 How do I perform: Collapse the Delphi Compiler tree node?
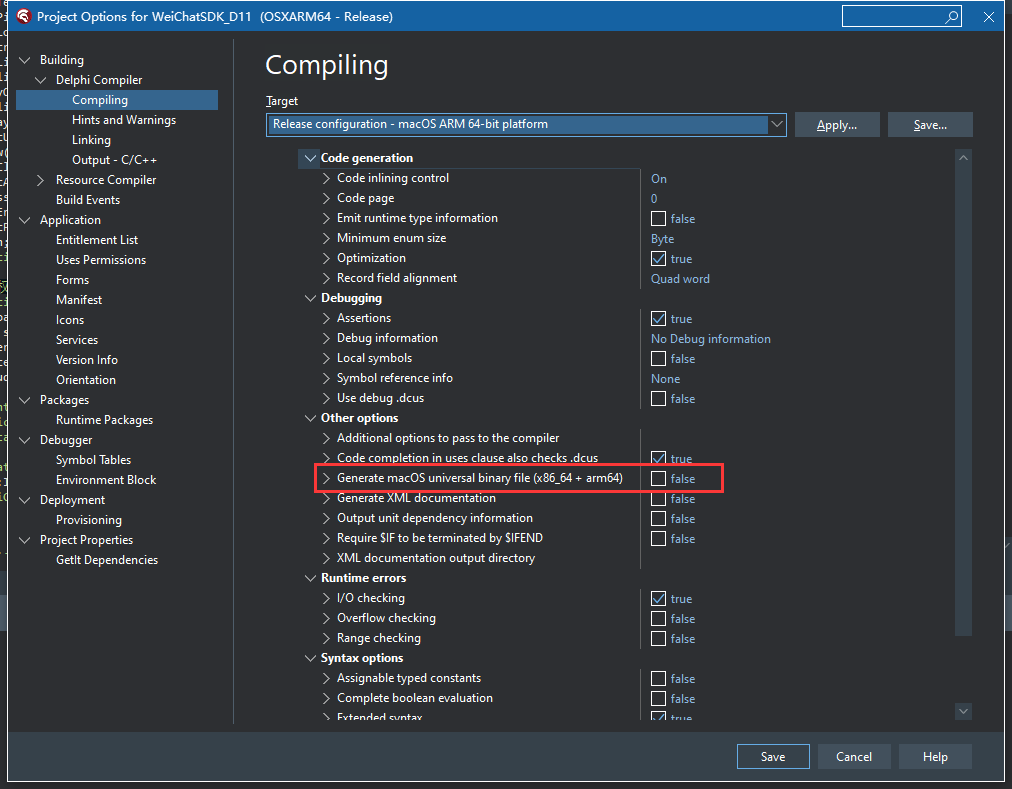41,80
